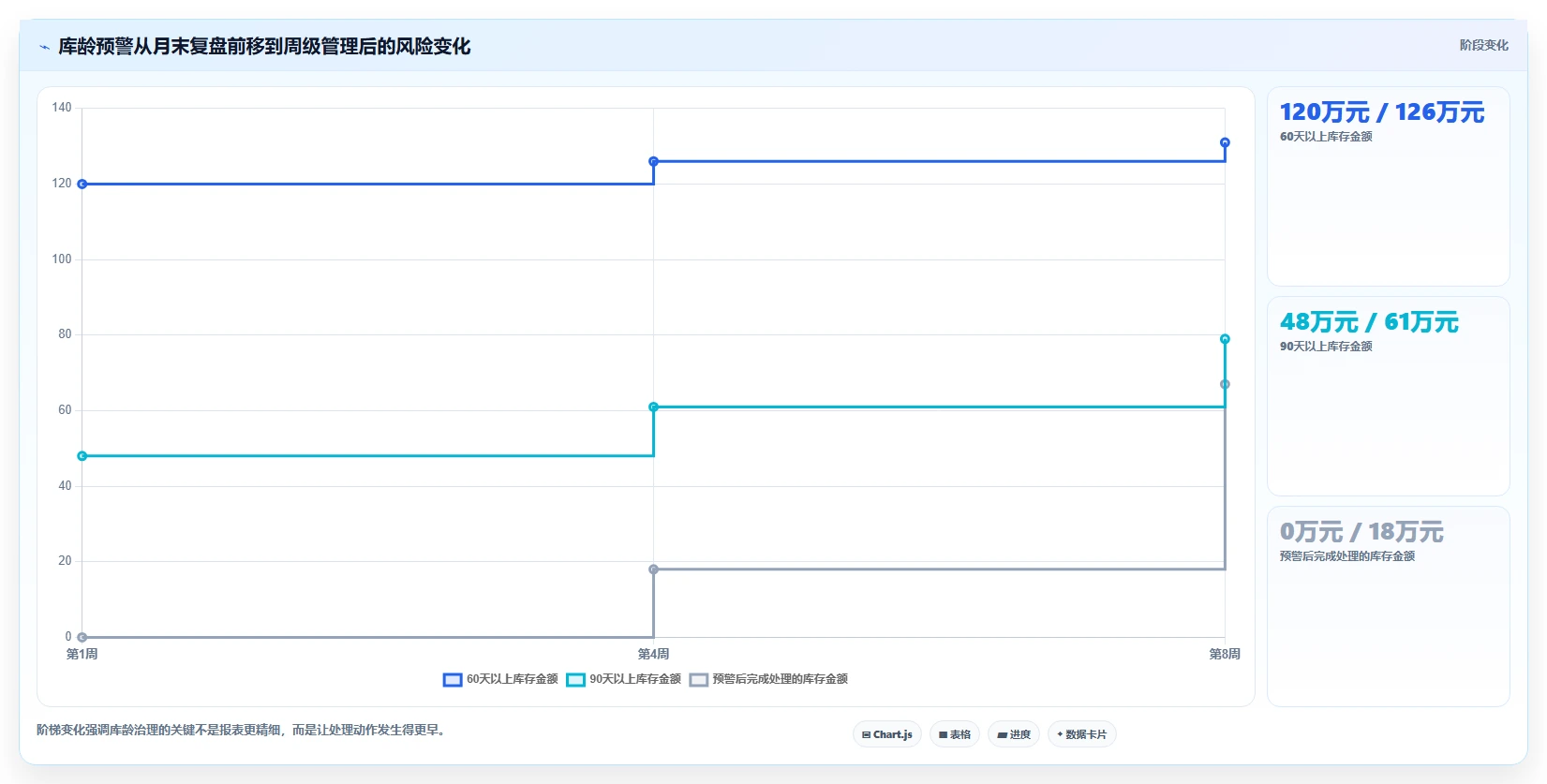This screenshot has width=1547, height=784.
Task: Select the 第8周 blue point near 131
Action: point(1225,142)
